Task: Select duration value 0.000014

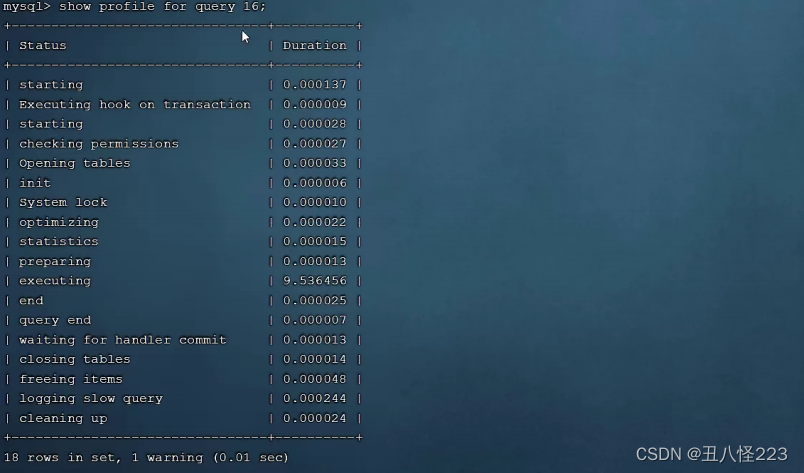Action: coord(314,360)
